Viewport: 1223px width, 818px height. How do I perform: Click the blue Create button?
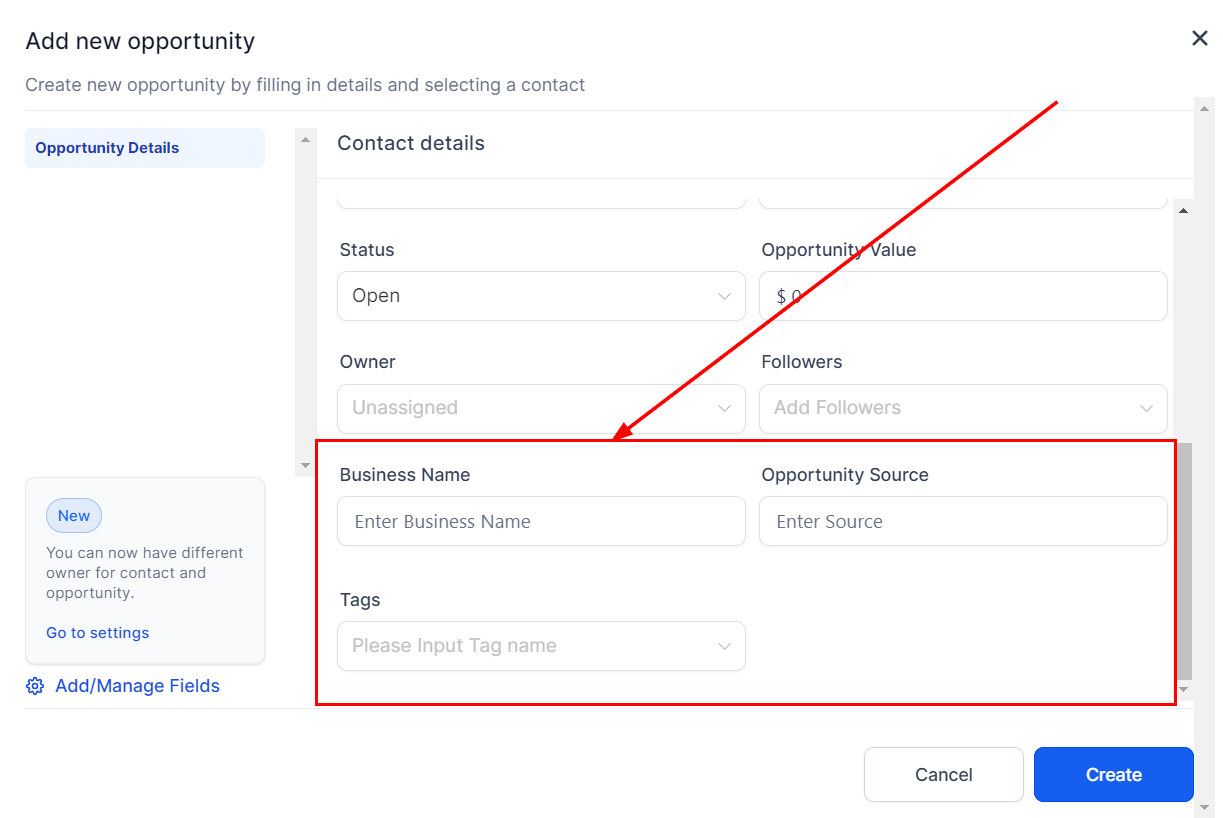[1113, 775]
